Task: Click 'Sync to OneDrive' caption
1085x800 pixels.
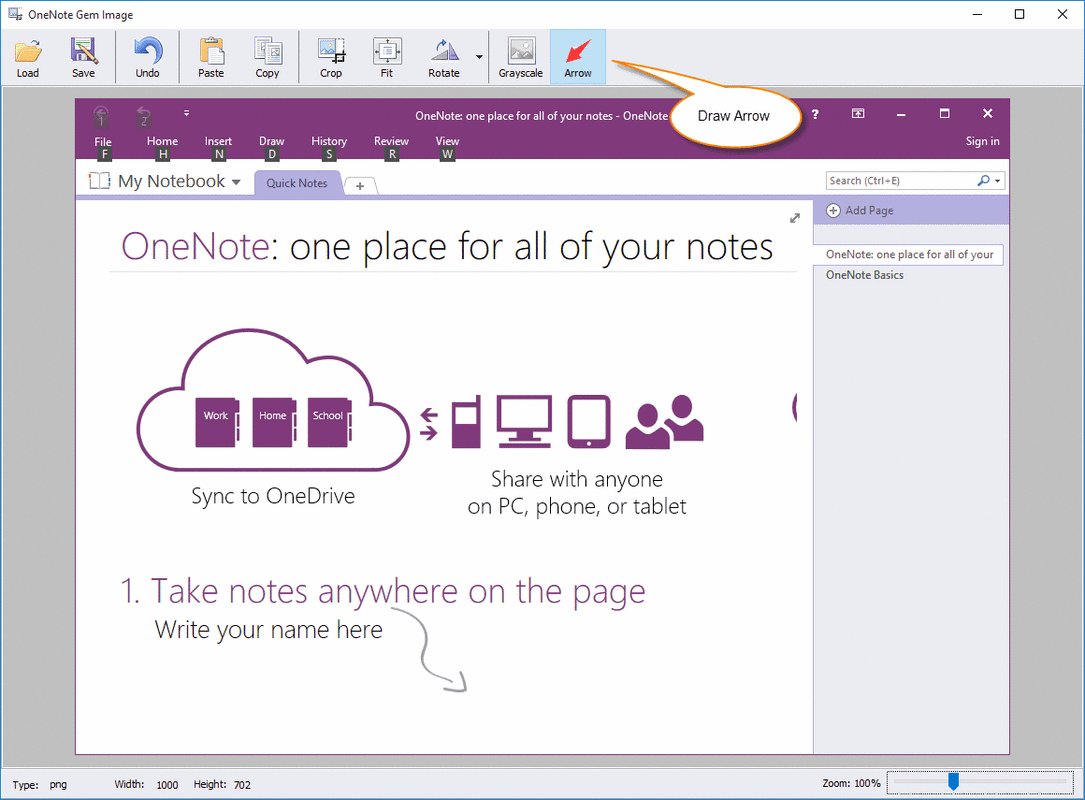Action: [x=273, y=497]
